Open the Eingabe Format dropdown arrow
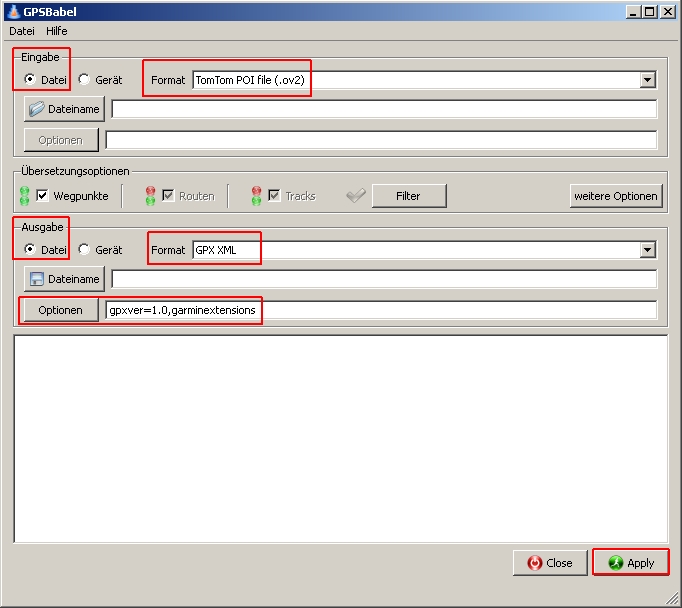The height and width of the screenshot is (608, 682). (x=648, y=80)
